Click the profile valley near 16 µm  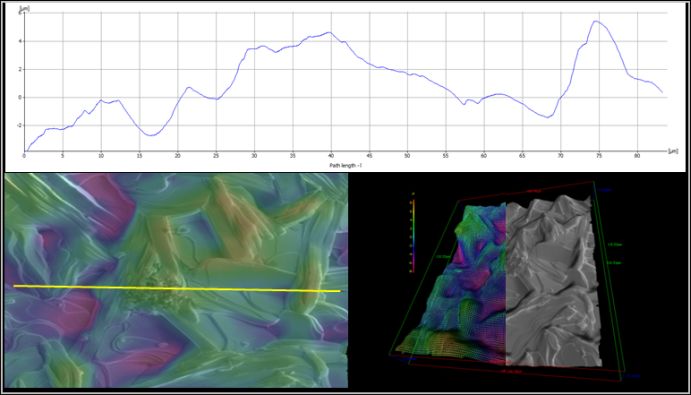(x=150, y=135)
